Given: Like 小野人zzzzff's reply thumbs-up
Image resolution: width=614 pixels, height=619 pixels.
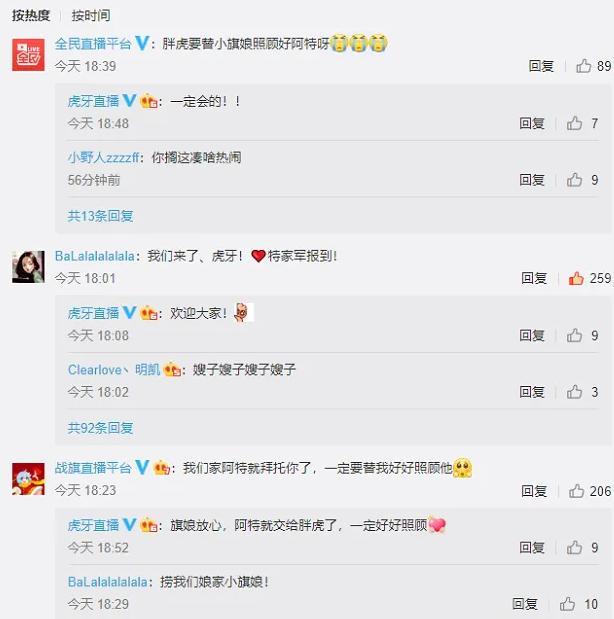Looking at the screenshot, I should click(x=574, y=180).
